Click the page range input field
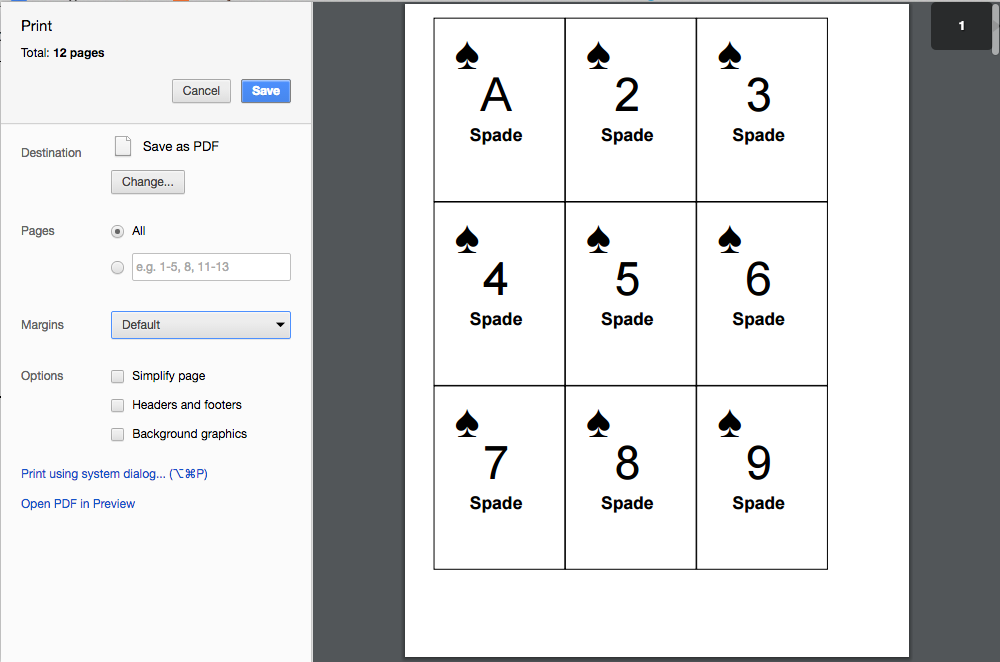1000x662 pixels. click(x=211, y=267)
